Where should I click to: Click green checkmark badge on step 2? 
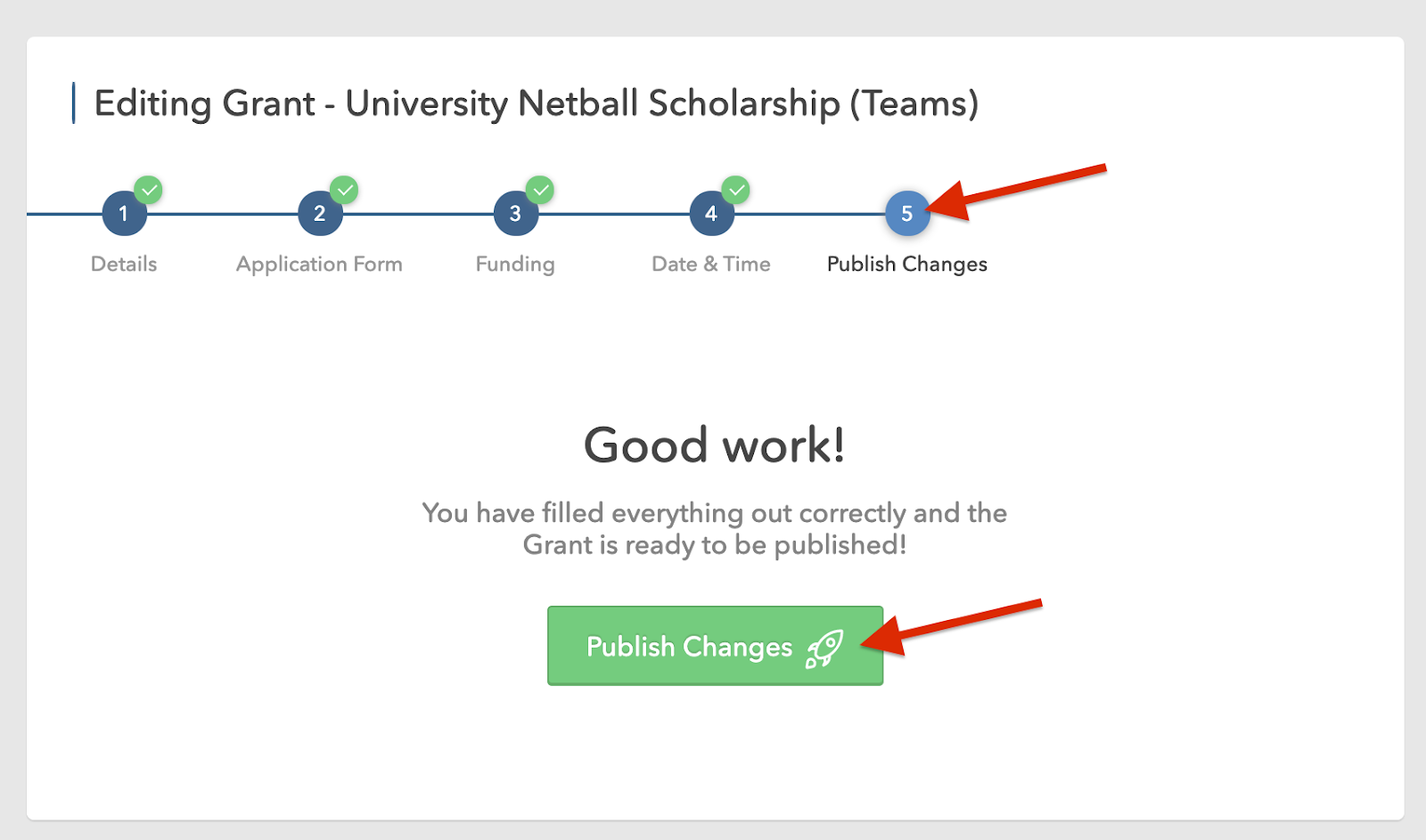coord(344,190)
